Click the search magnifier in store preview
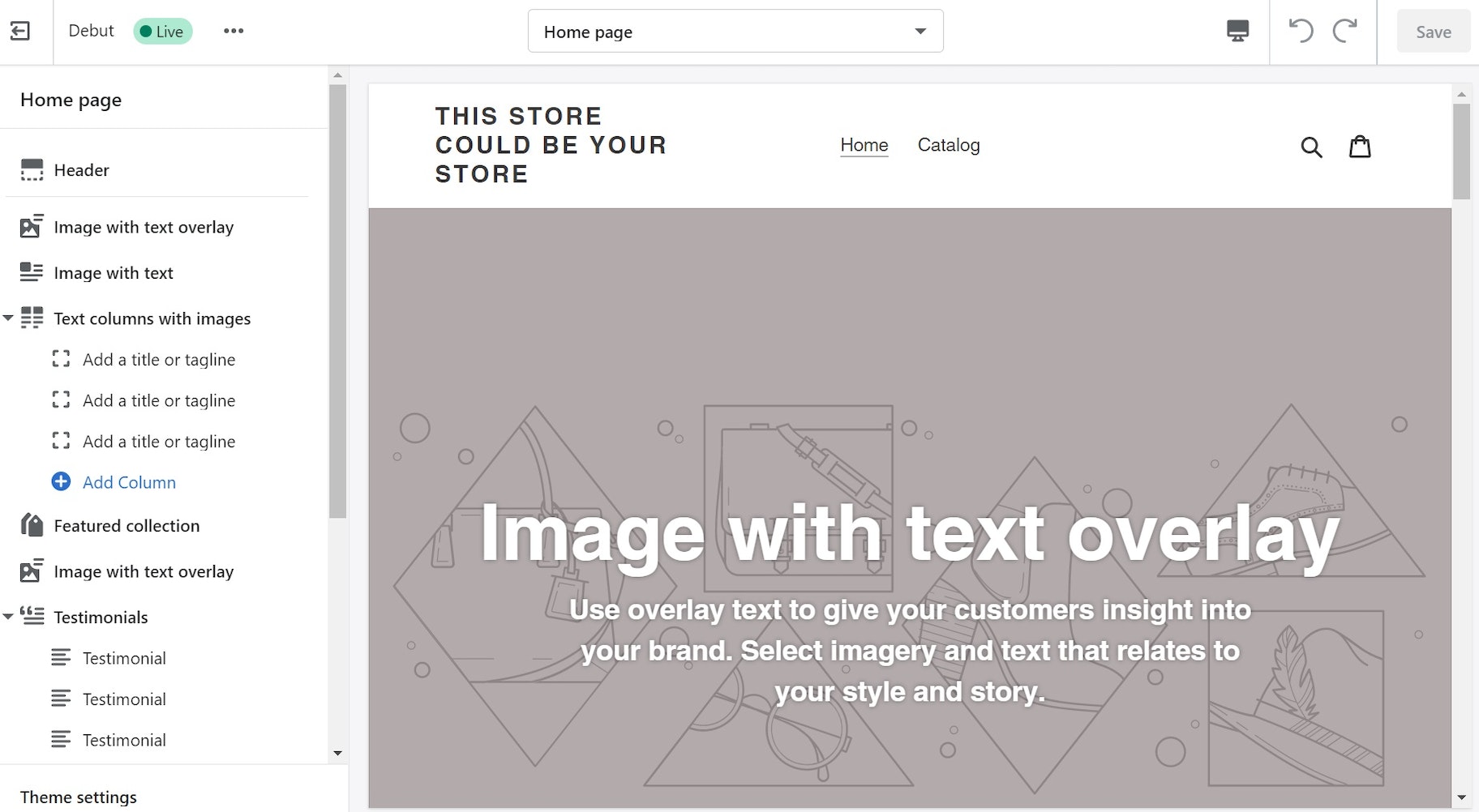The width and height of the screenshot is (1479, 812). [1311, 147]
